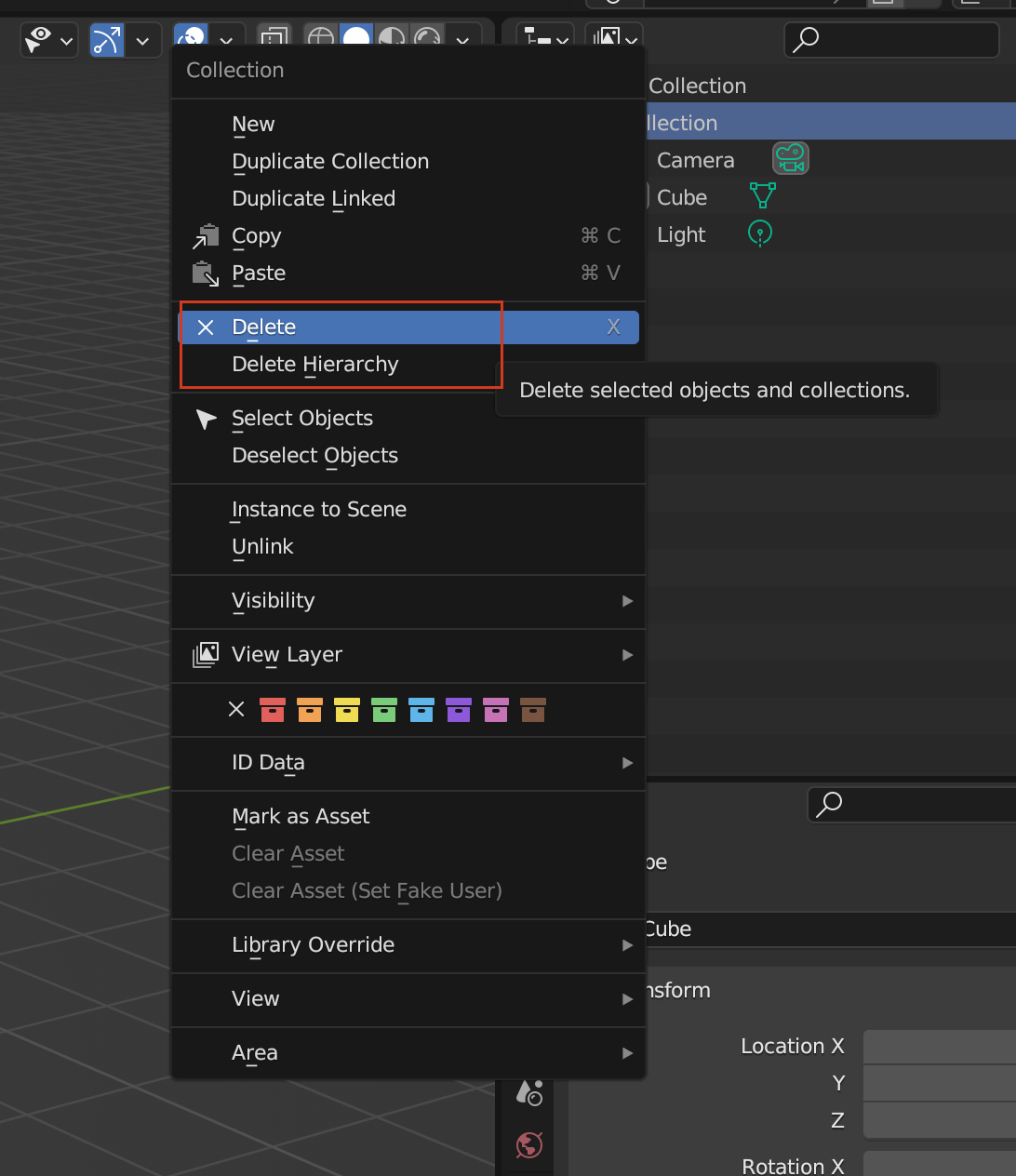Choose Delete Hierarchy from context menu
Image resolution: width=1016 pixels, height=1176 pixels.
coord(314,365)
